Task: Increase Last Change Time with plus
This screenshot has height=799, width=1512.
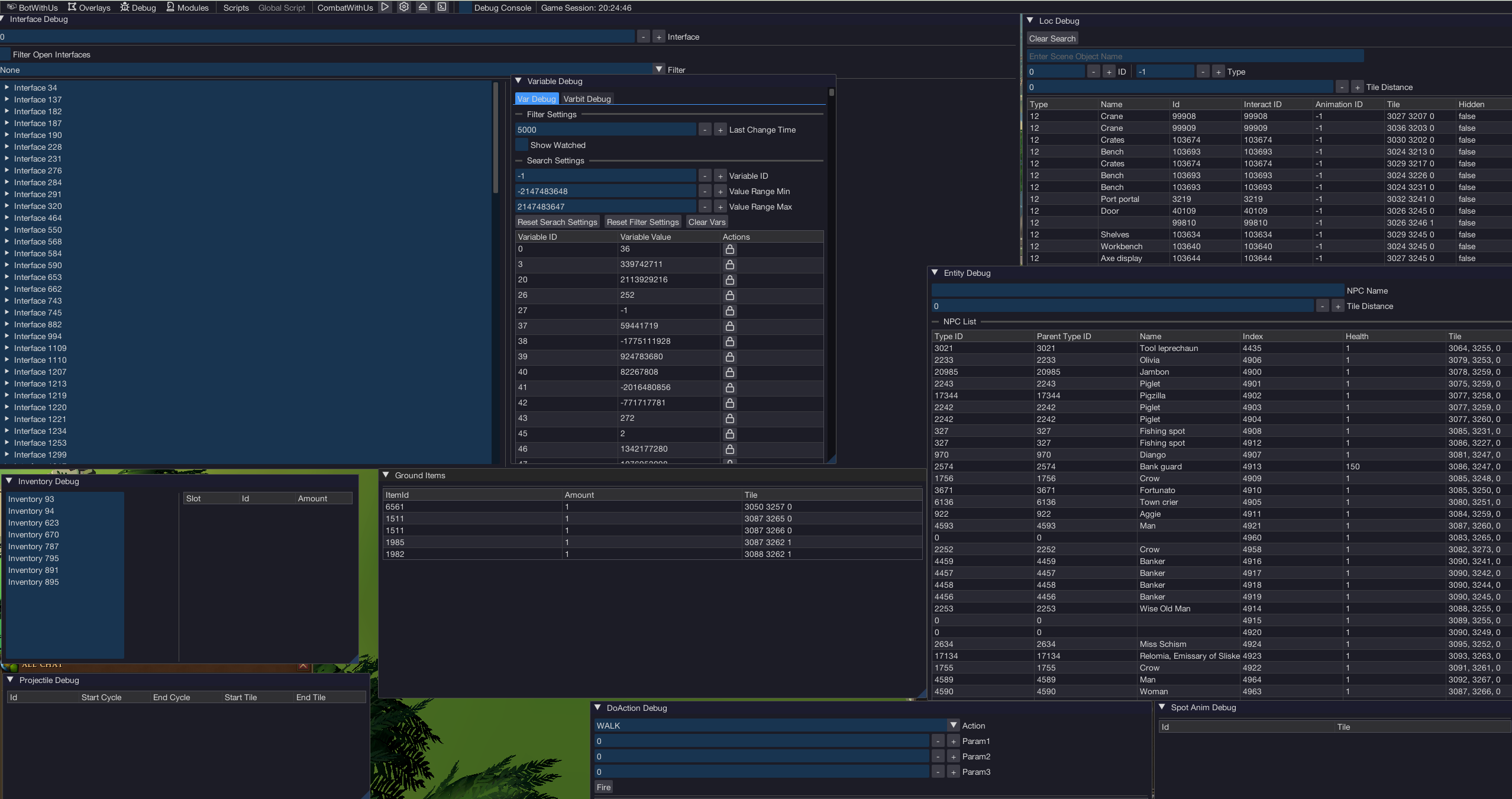Action: 720,130
